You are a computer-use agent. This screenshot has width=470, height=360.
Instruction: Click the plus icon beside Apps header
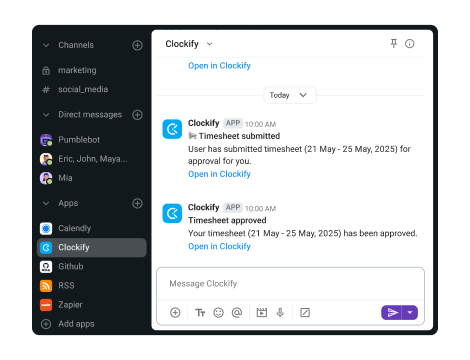137,203
